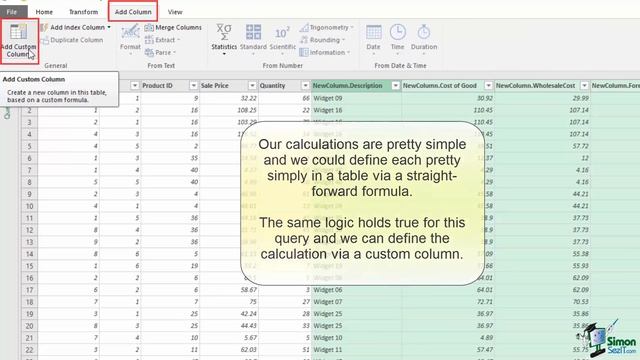Viewport: 640px width, 360px height.
Task: Select row number 17
Action: [29, 290]
